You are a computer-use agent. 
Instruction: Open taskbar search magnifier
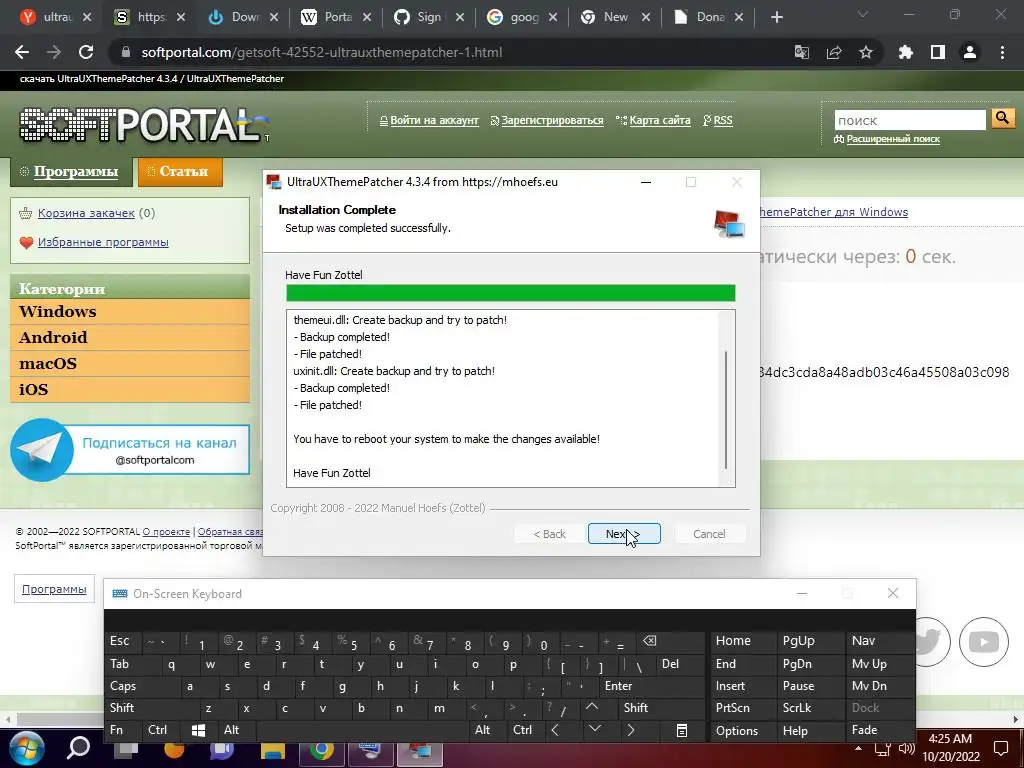pos(78,747)
